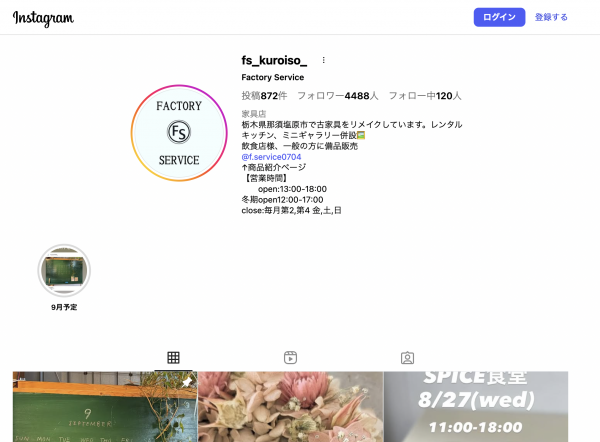The width and height of the screenshot is (600, 442).
Task: Click the blue ログイン button
Action: click(x=499, y=17)
